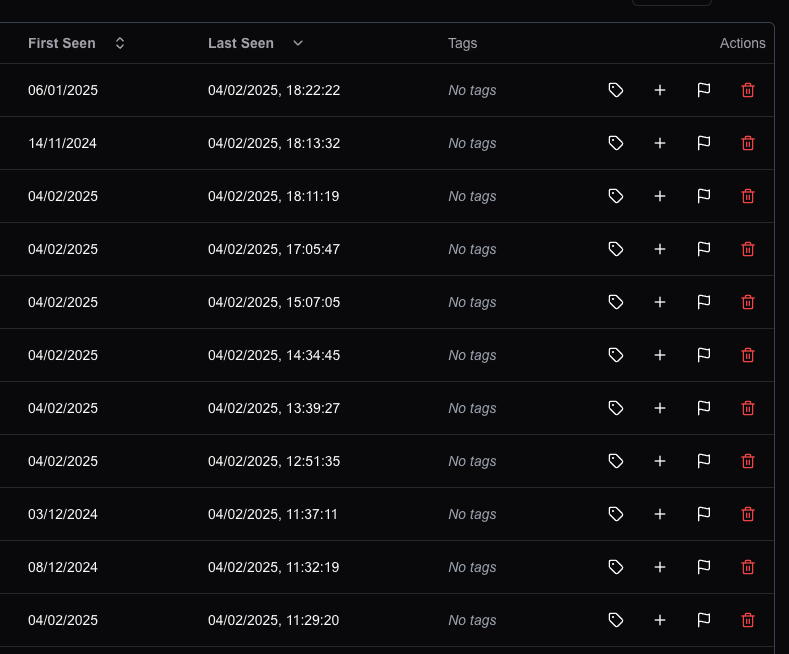Click No tags in the 18:13:32 row
789x654 pixels.
click(x=472, y=143)
